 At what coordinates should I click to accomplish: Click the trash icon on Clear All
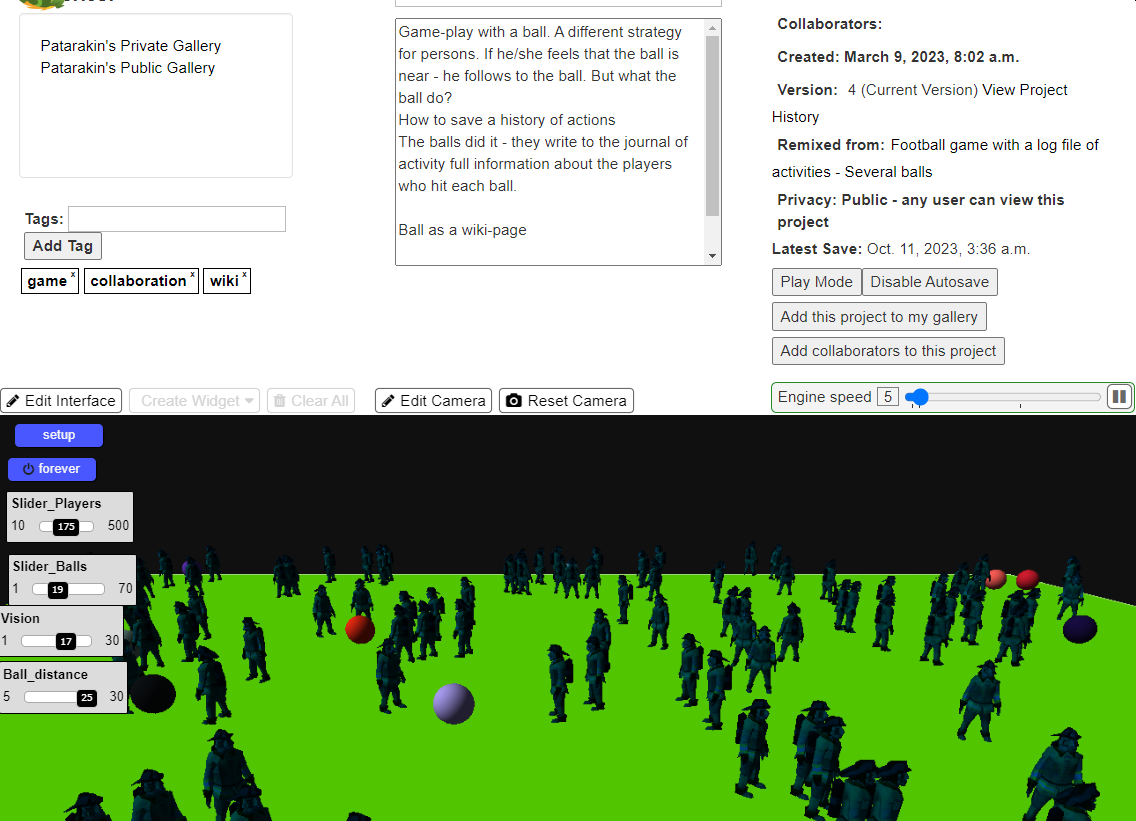pyautogui.click(x=279, y=401)
